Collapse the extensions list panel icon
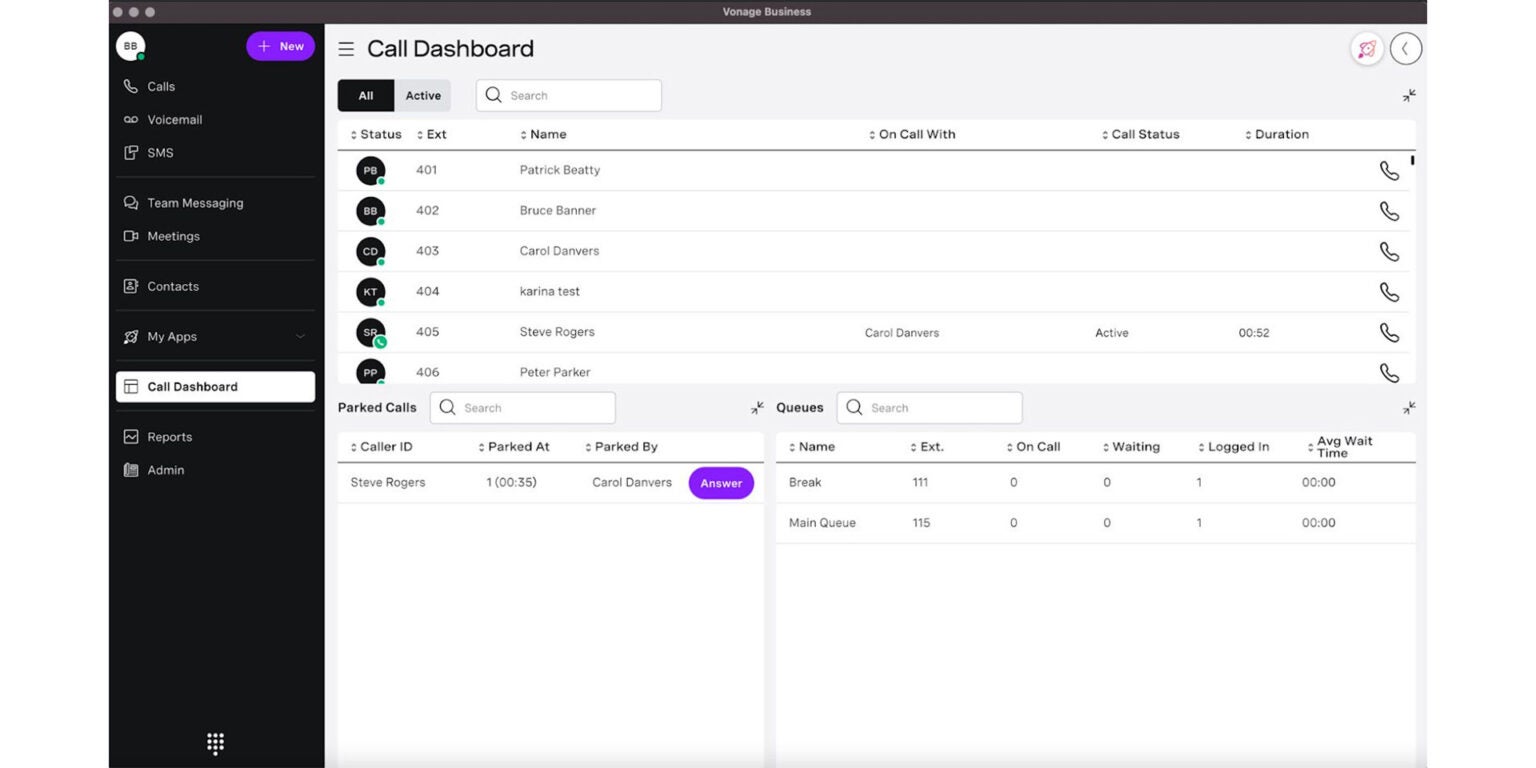 point(1408,96)
